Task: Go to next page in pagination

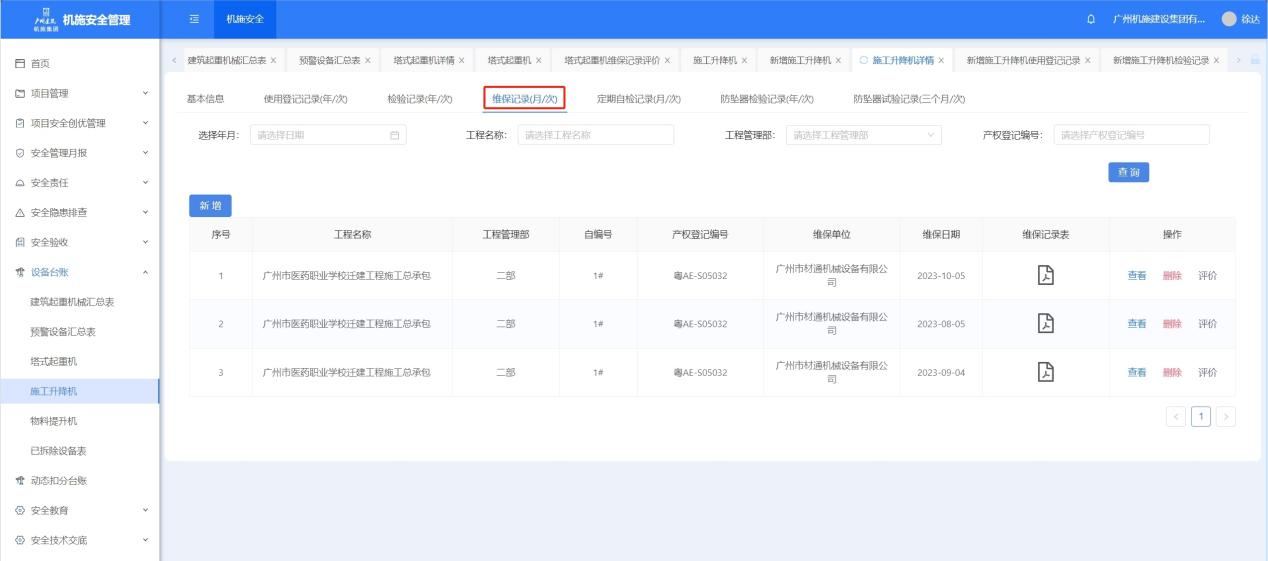Action: [1225, 415]
